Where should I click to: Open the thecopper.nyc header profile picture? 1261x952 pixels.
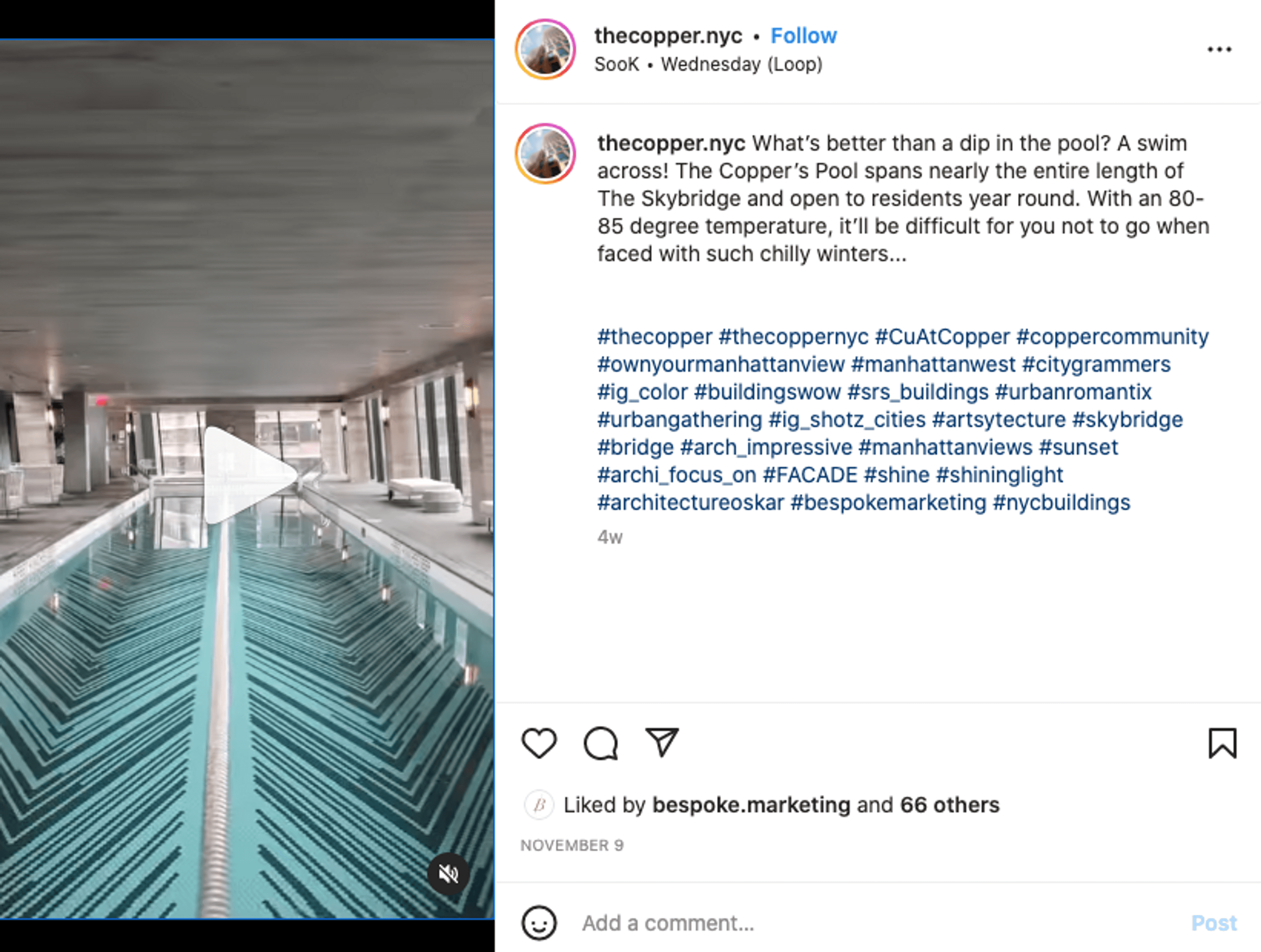coord(545,50)
